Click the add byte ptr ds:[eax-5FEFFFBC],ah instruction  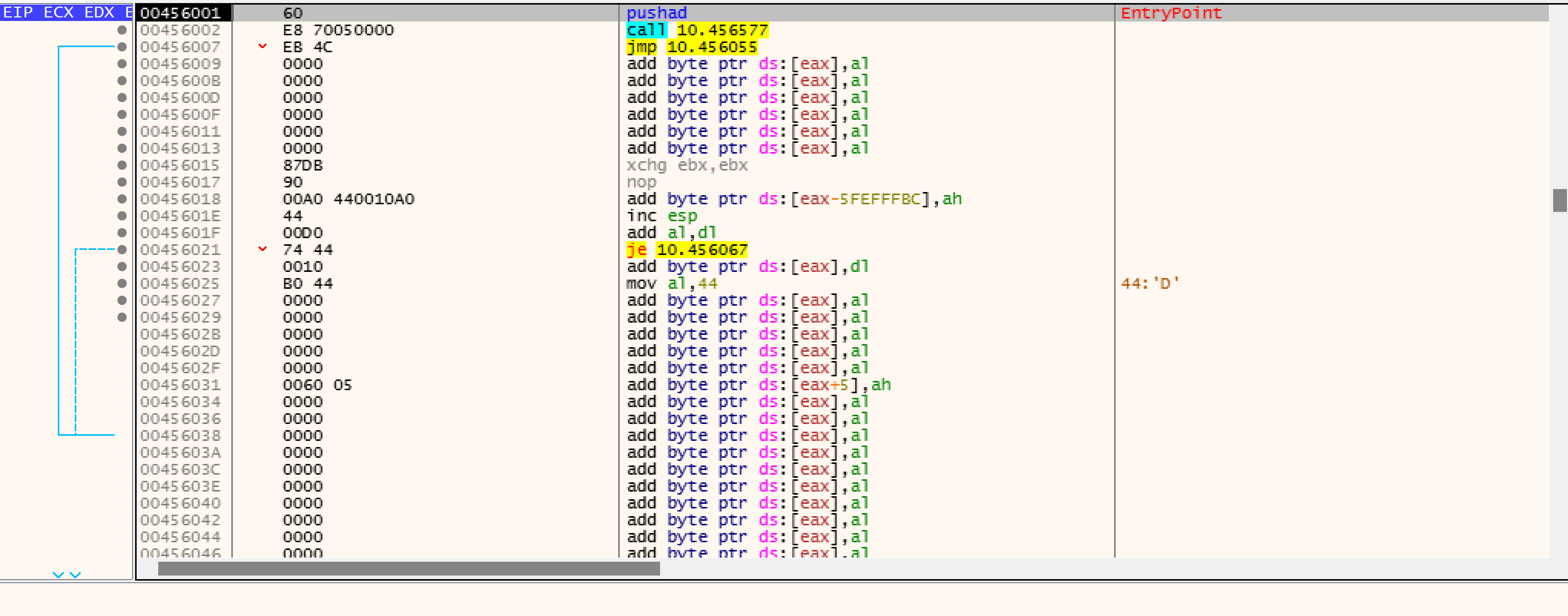click(x=794, y=199)
